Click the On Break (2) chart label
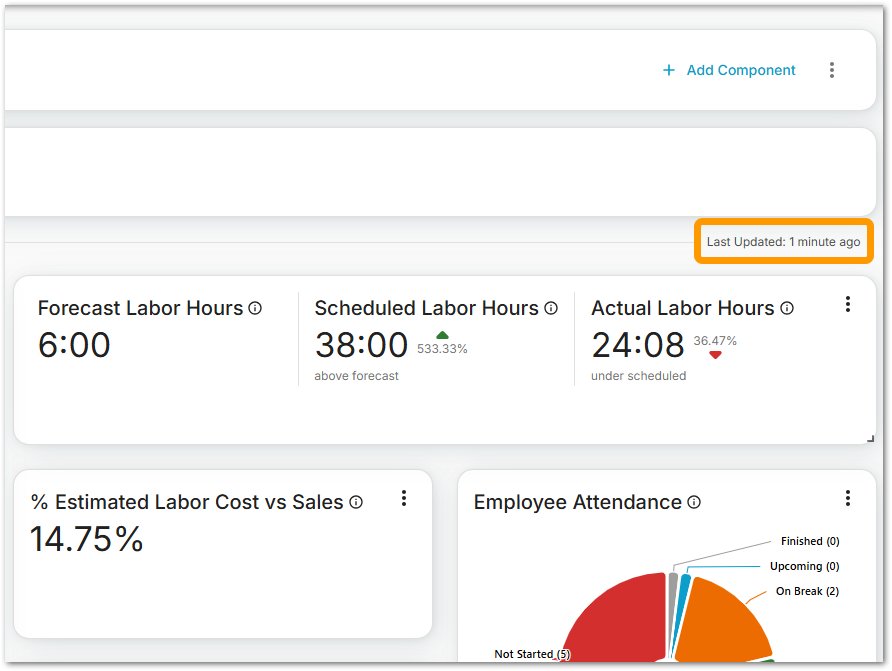The height and width of the screenshot is (671, 892). click(x=807, y=591)
